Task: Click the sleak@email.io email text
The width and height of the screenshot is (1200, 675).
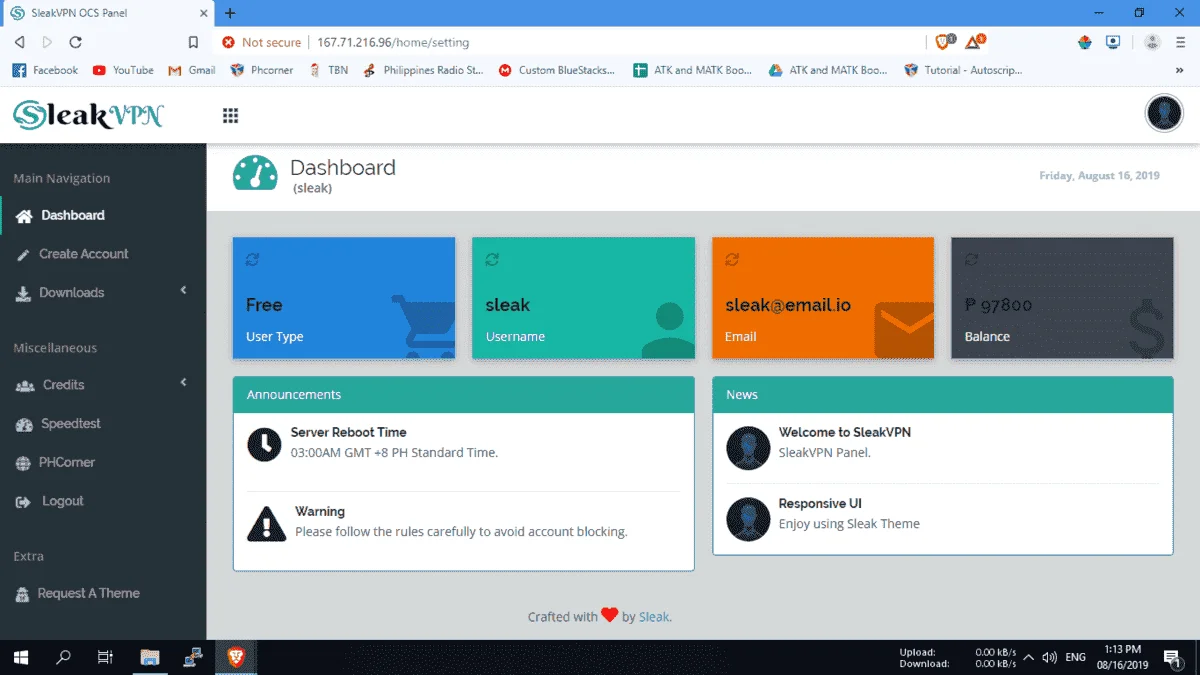Action: pos(788,305)
